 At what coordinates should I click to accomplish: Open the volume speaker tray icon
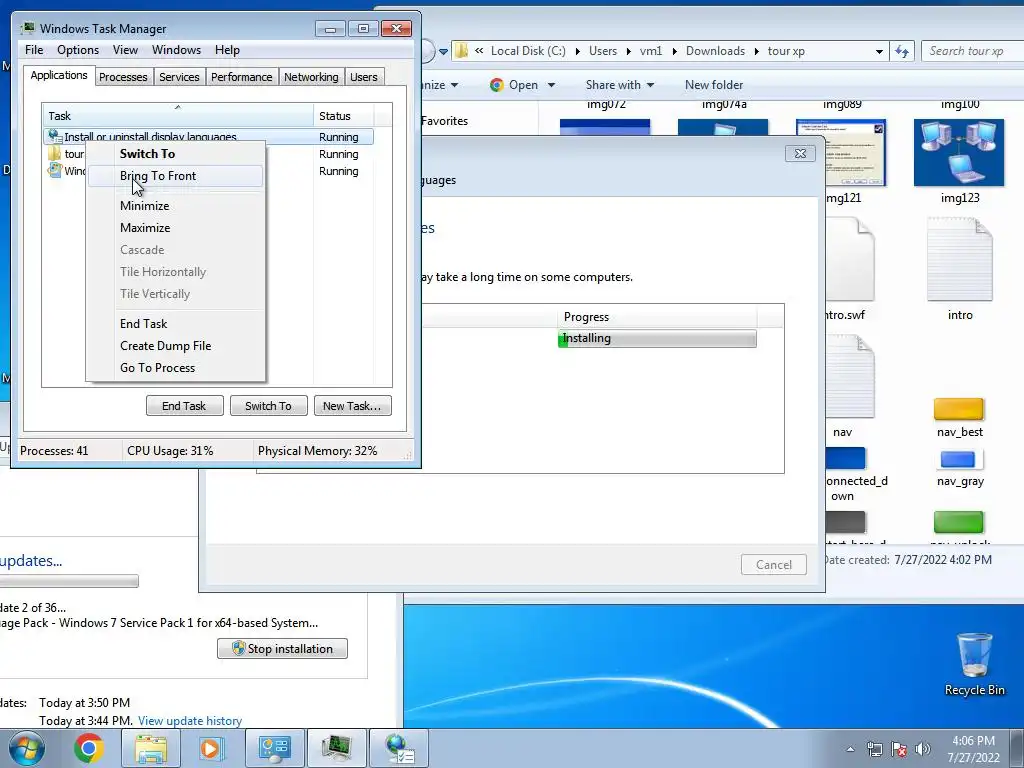pos(923,749)
